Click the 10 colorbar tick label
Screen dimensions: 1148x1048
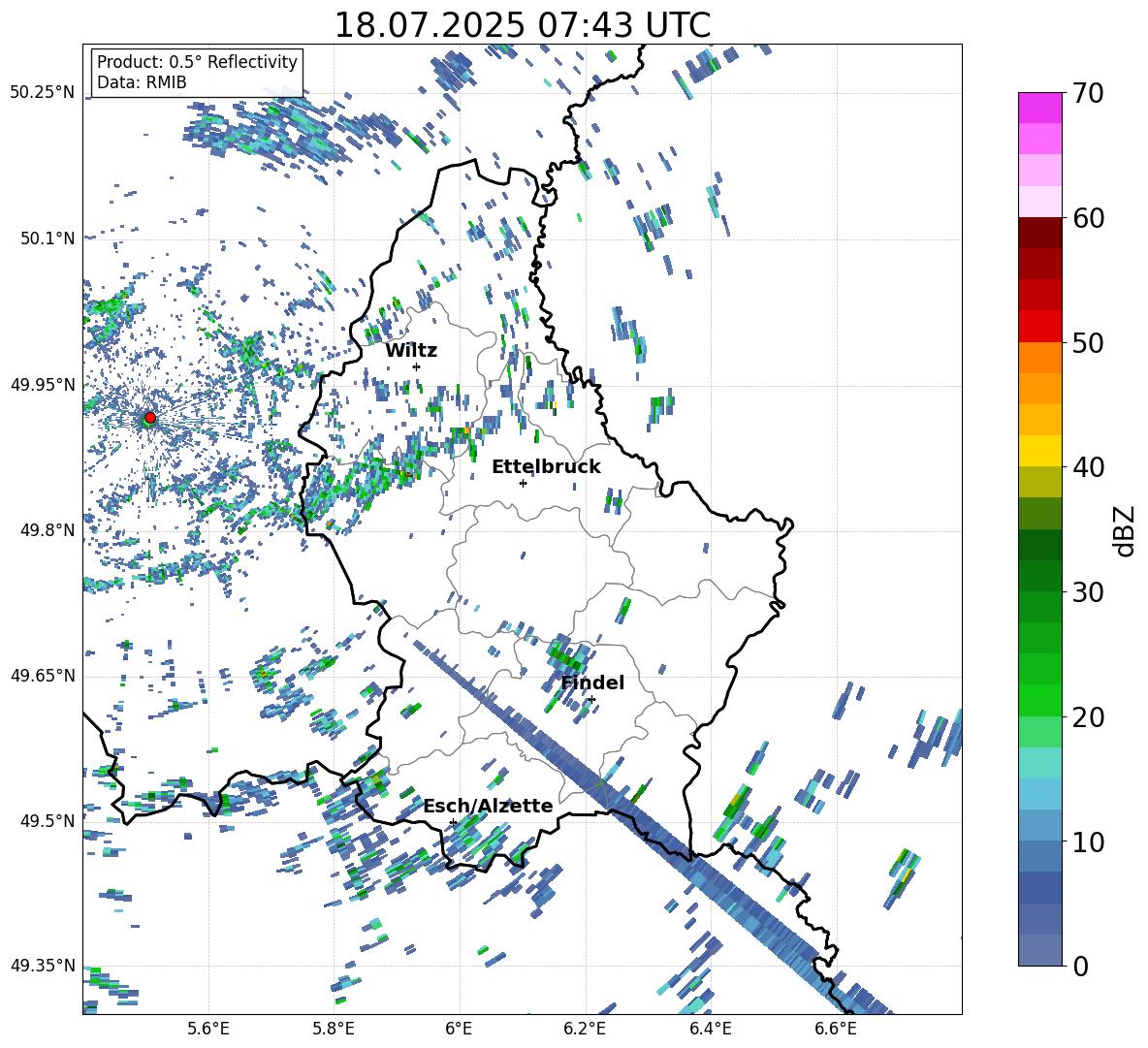click(x=1087, y=842)
